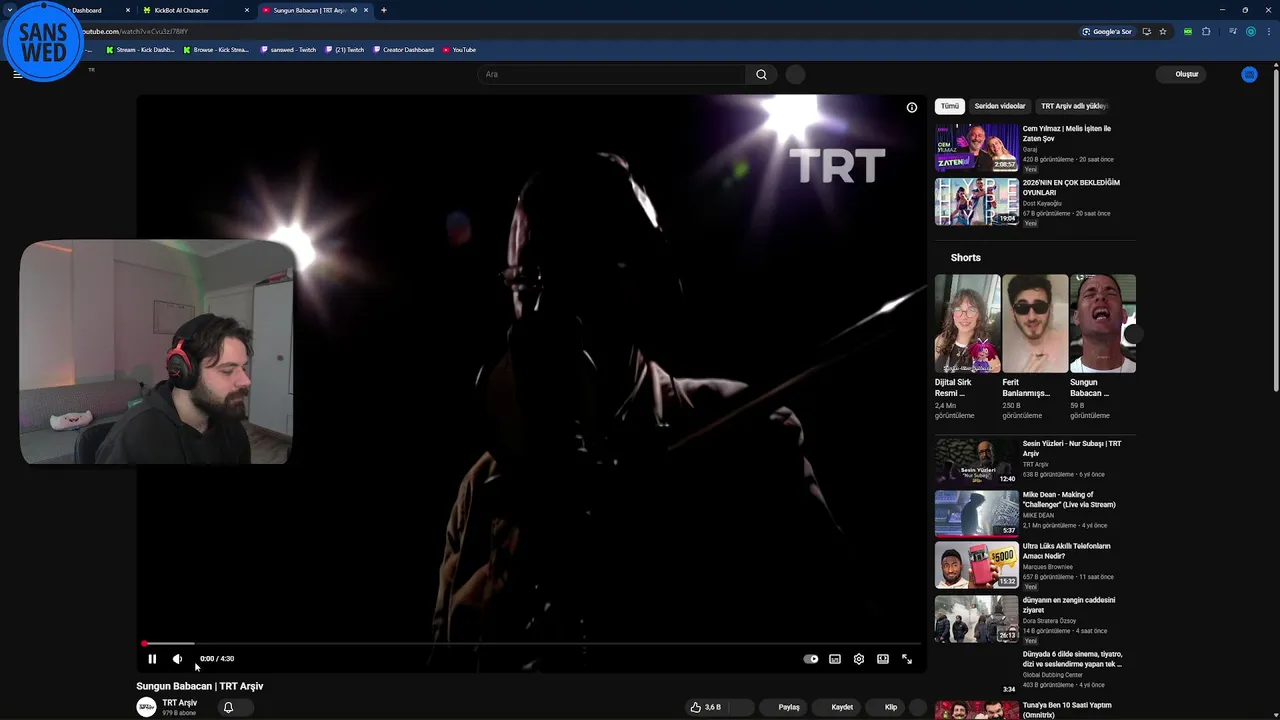The height and width of the screenshot is (720, 1280).
Task: Open the Creator Dashboard bookmark
Action: (x=404, y=49)
